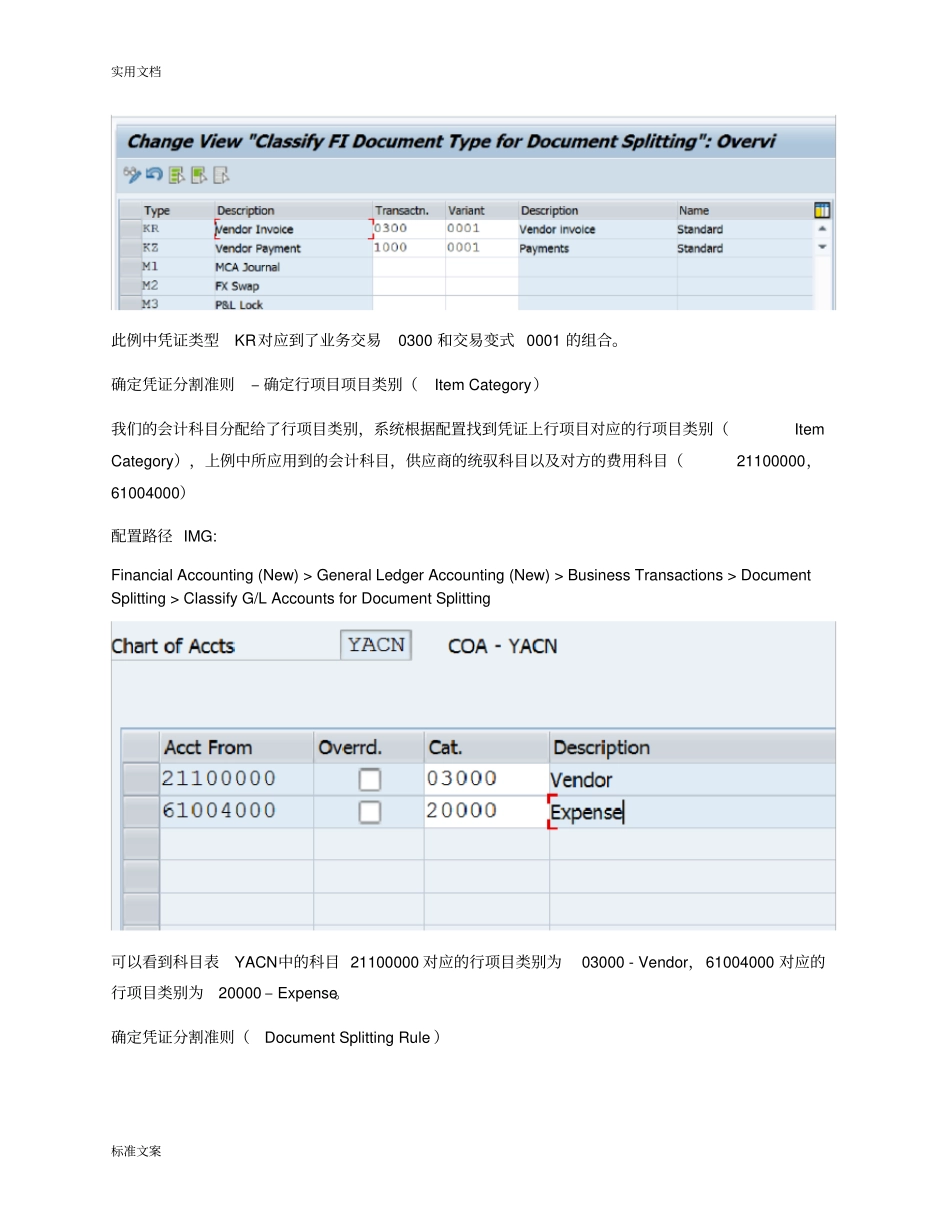Click the Payments transaction description cell

pyautogui.click(x=597, y=248)
